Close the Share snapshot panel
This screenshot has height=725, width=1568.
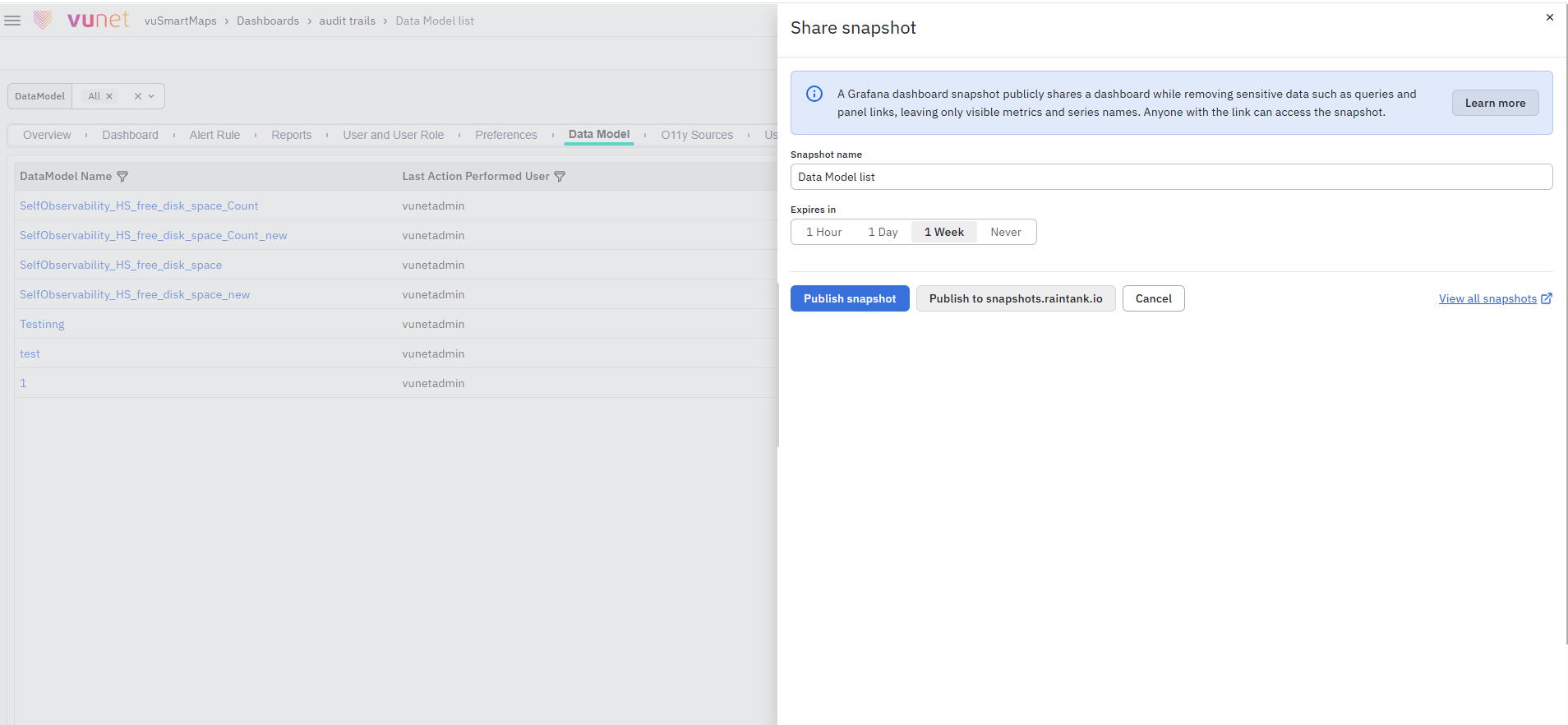point(1549,17)
